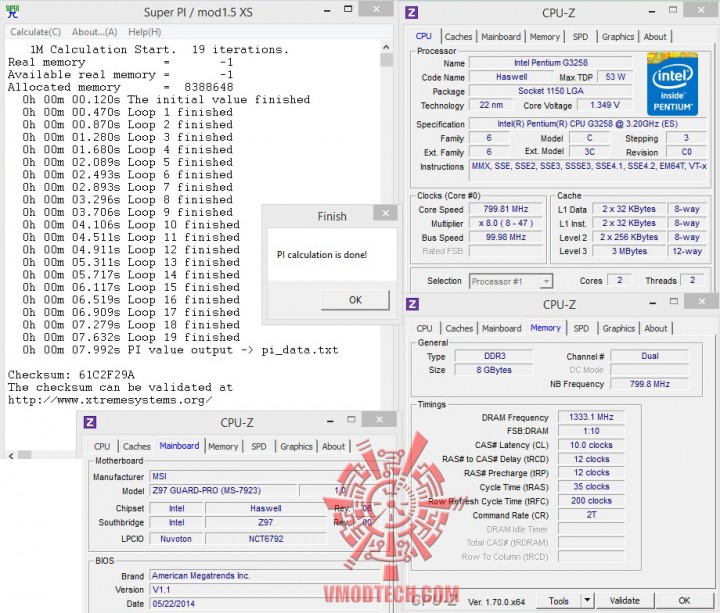Click the CAS# Latency 10.0 clocks value

click(591, 445)
